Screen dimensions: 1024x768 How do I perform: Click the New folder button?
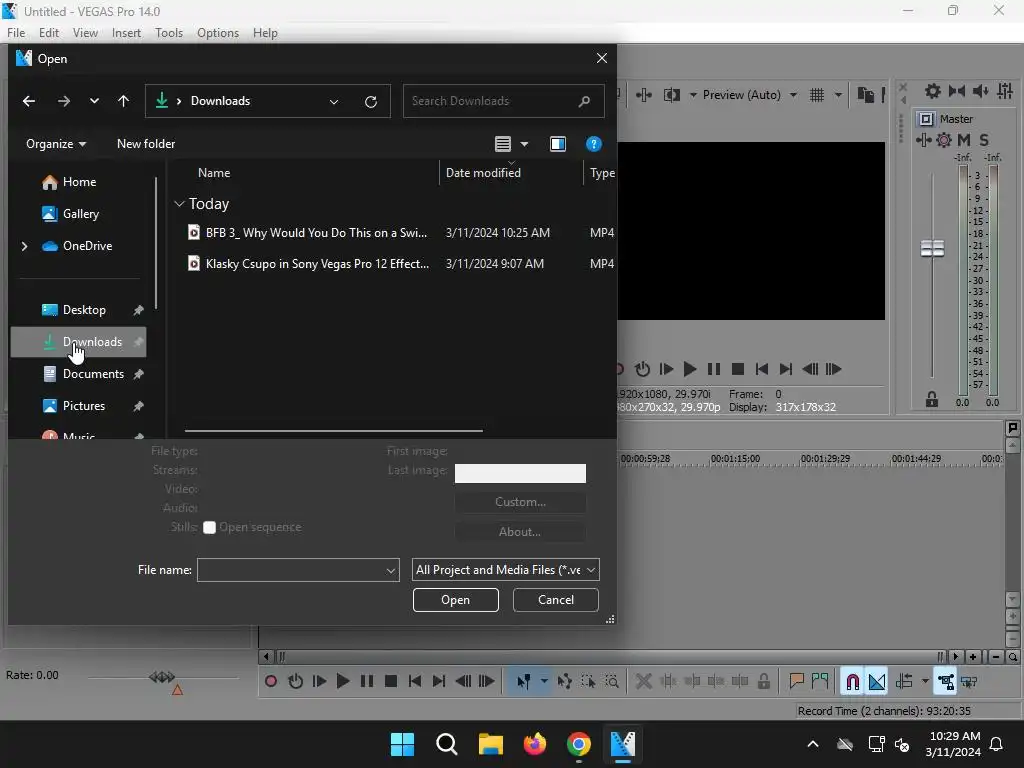tap(146, 144)
